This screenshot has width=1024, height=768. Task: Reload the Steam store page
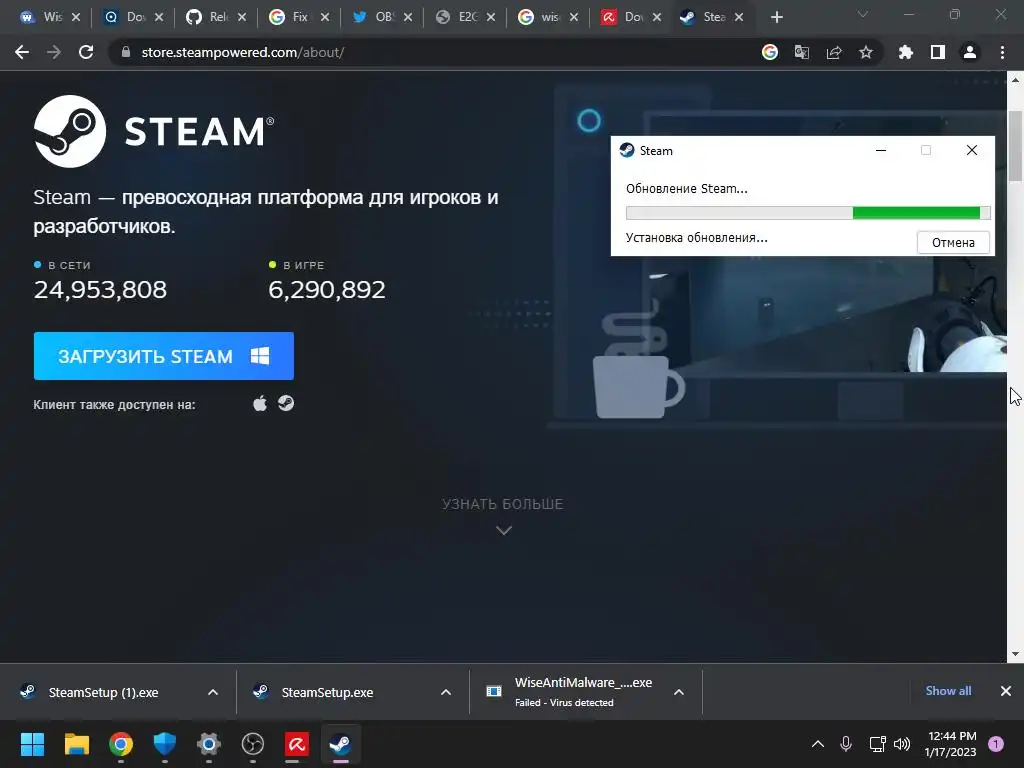coord(86,52)
